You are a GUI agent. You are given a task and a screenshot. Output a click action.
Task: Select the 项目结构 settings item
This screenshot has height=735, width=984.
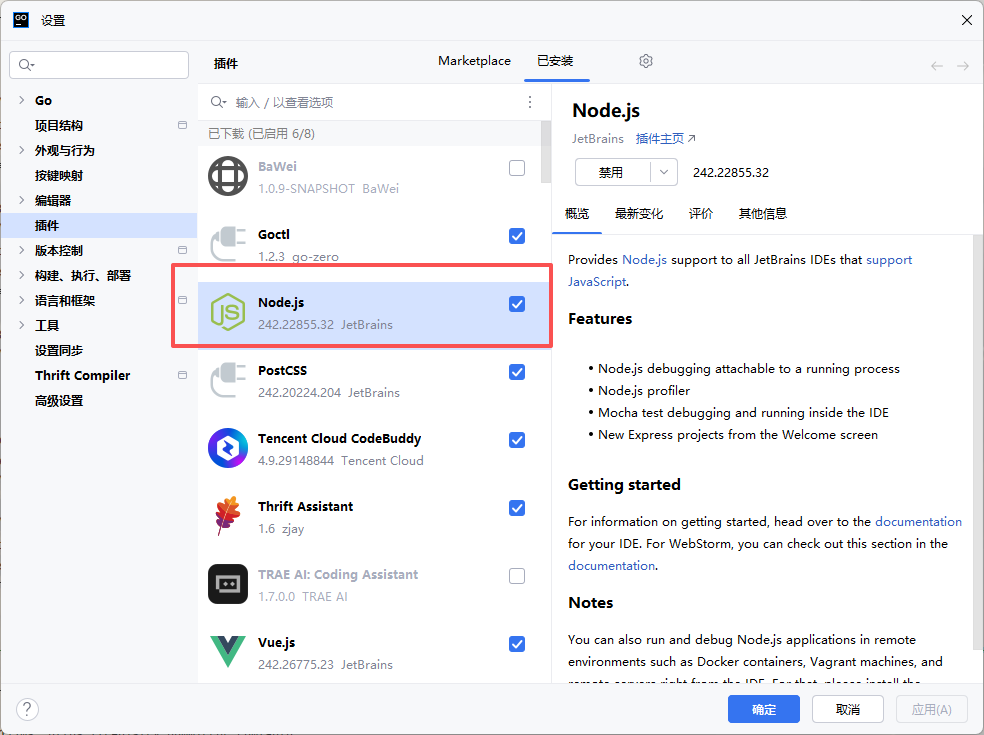tap(59, 125)
